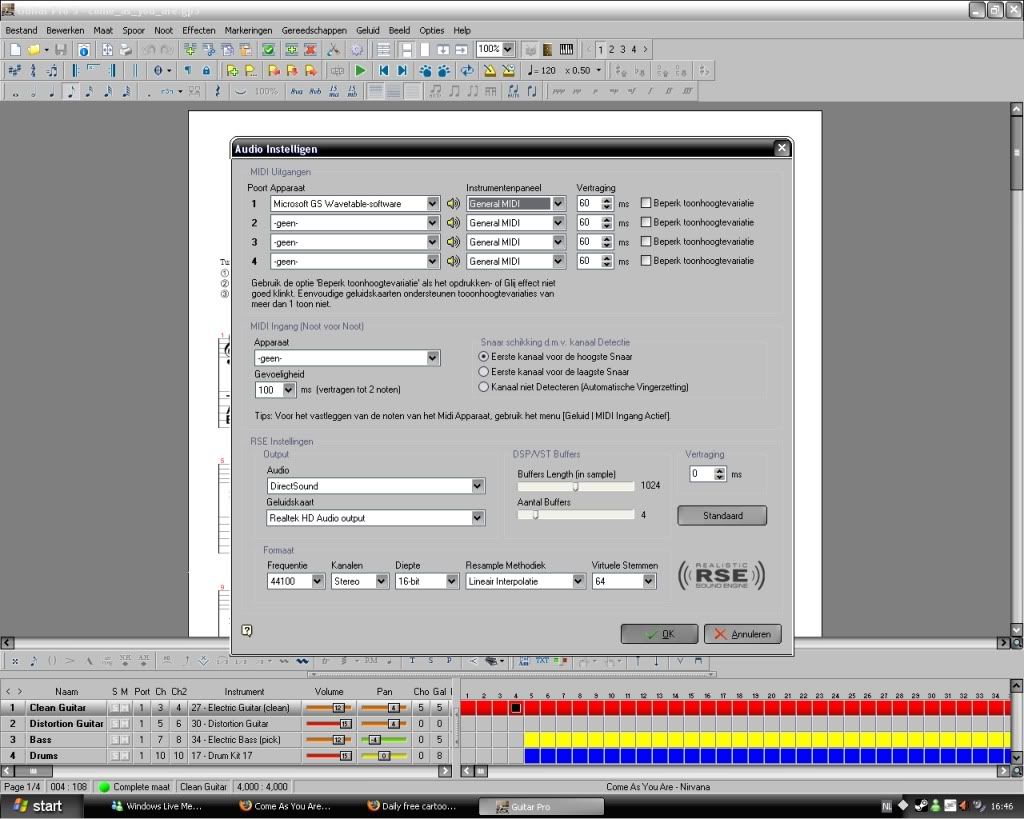Image resolution: width=1024 pixels, height=819 pixels.
Task: Open port 2 -geen- device dropdown
Action: (x=432, y=223)
